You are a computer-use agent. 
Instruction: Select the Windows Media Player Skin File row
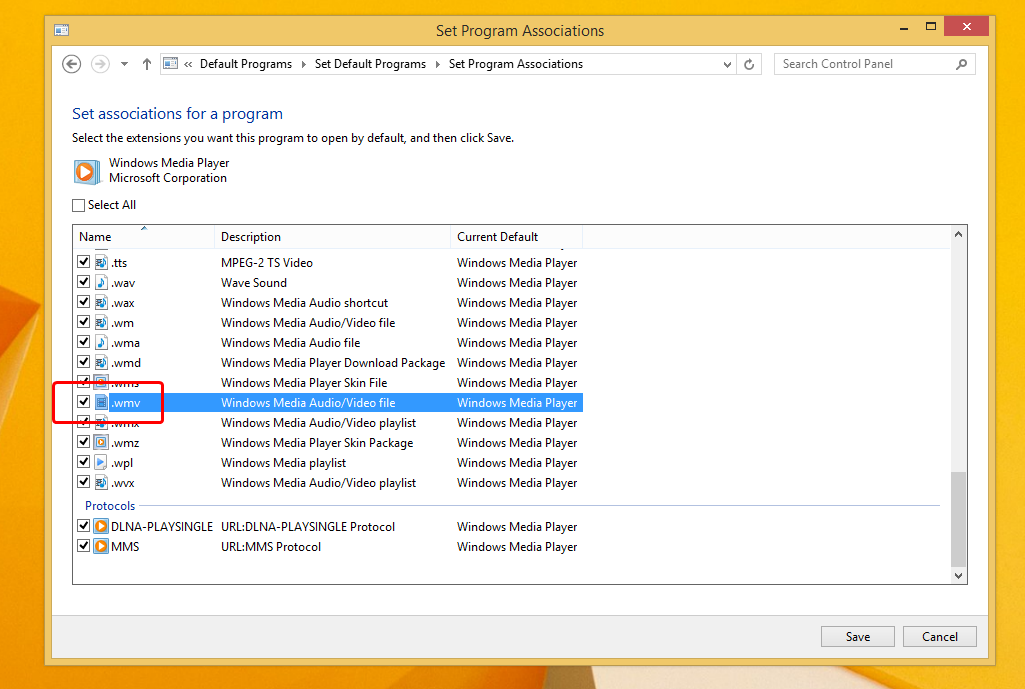pyautogui.click(x=327, y=382)
